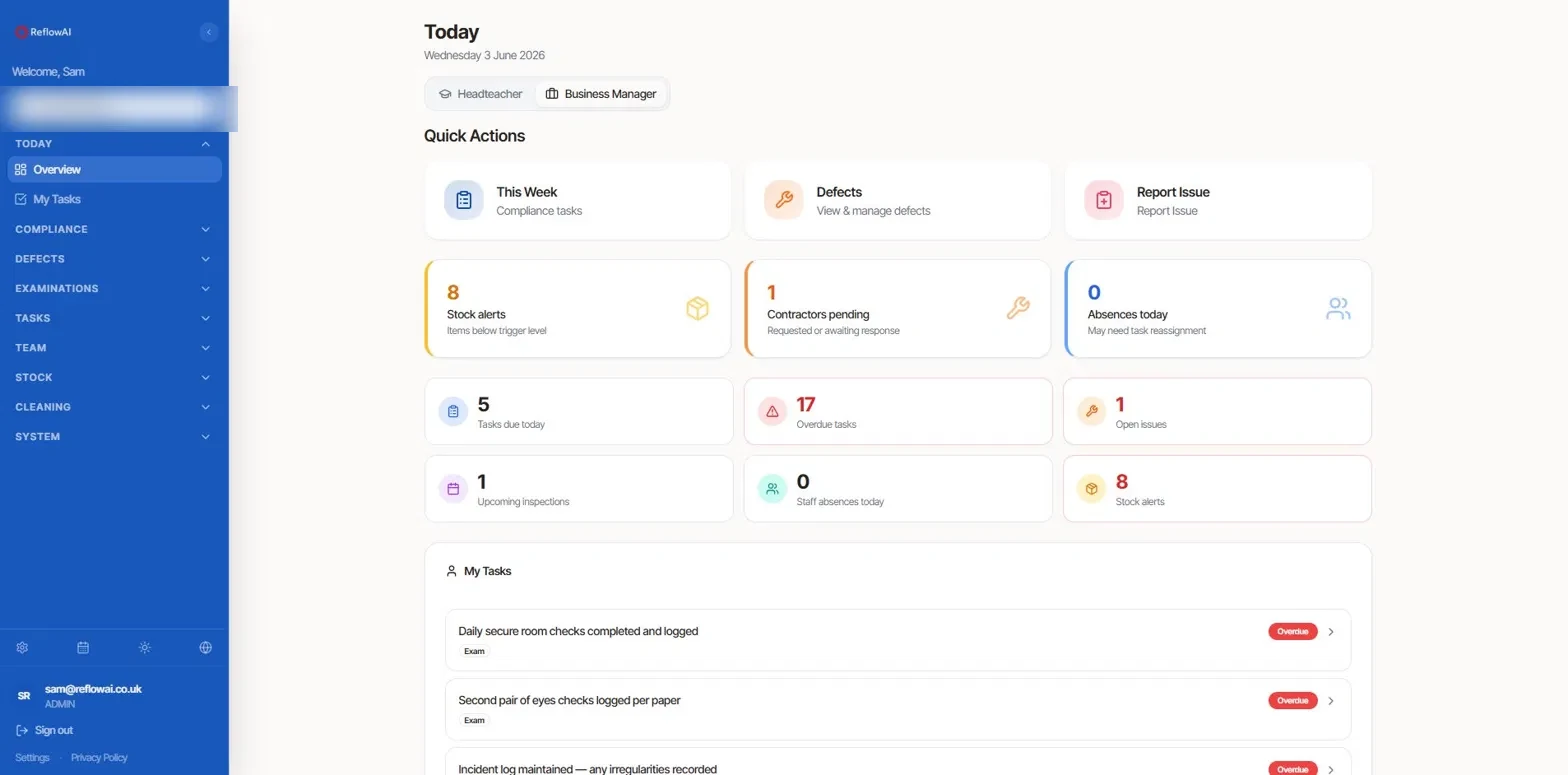The height and width of the screenshot is (775, 1568).
Task: Click the Tasks due today clipboard icon
Action: (x=453, y=411)
